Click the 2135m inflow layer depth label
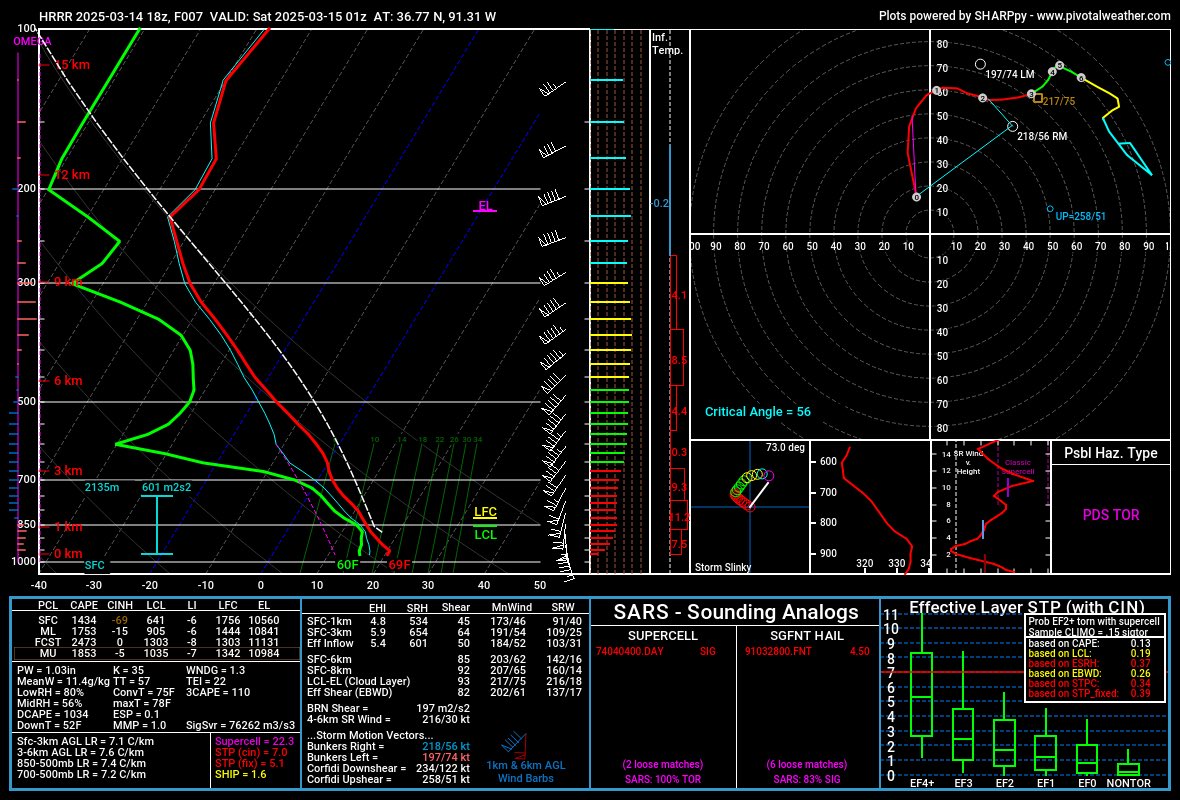Image resolution: width=1180 pixels, height=800 pixels. (x=102, y=487)
